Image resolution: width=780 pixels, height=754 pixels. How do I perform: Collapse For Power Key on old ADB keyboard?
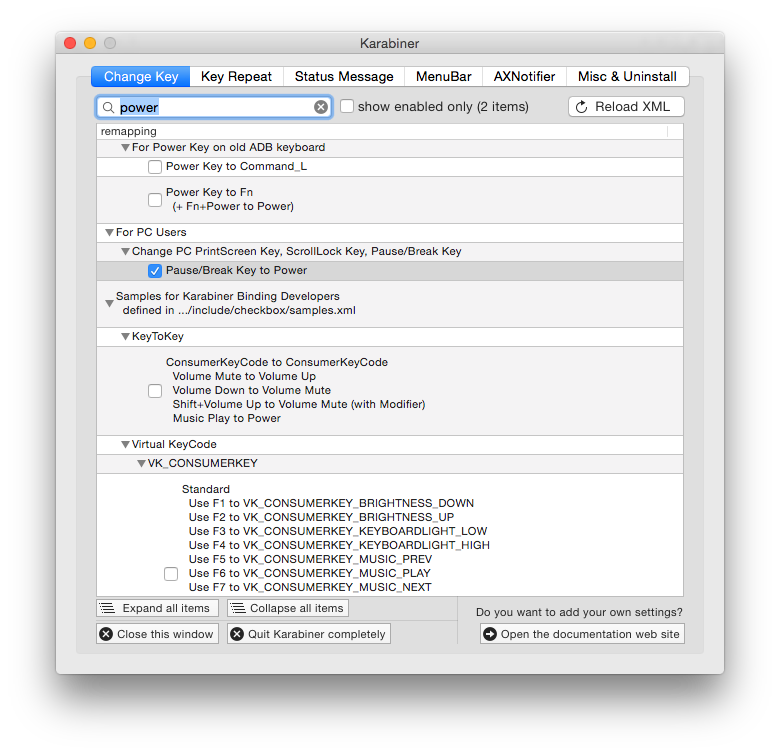click(125, 148)
